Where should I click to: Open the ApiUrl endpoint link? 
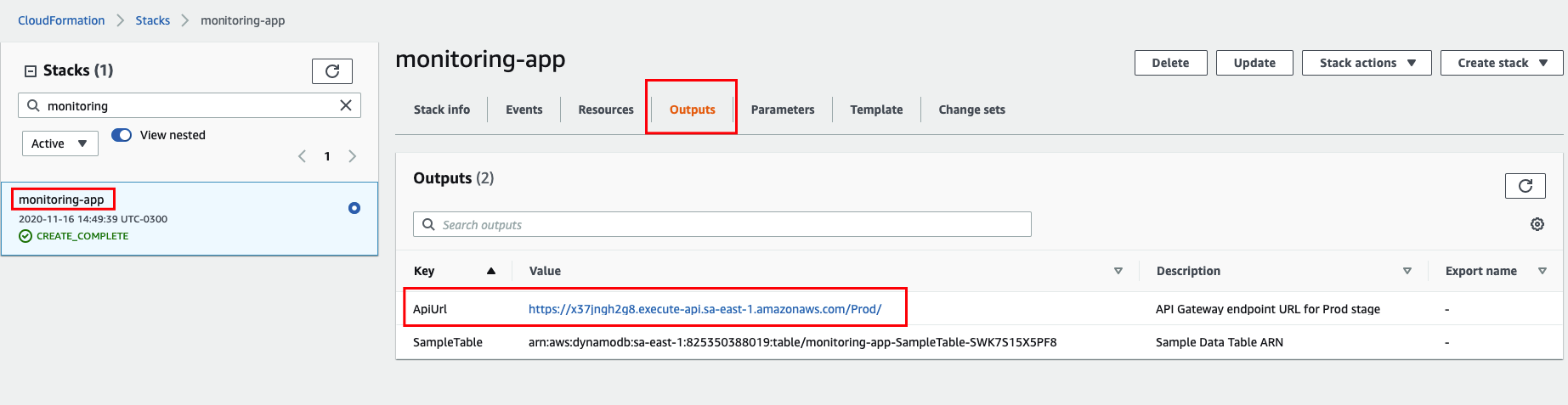click(x=705, y=309)
